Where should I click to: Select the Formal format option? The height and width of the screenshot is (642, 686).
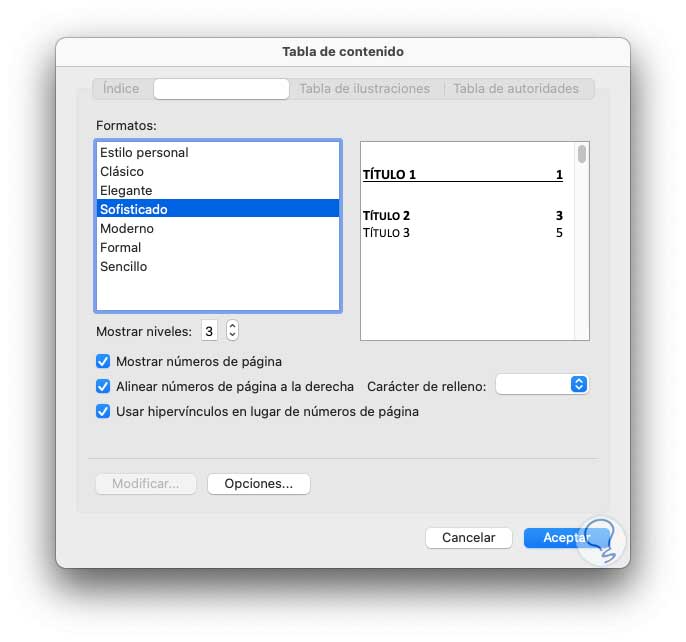[121, 248]
